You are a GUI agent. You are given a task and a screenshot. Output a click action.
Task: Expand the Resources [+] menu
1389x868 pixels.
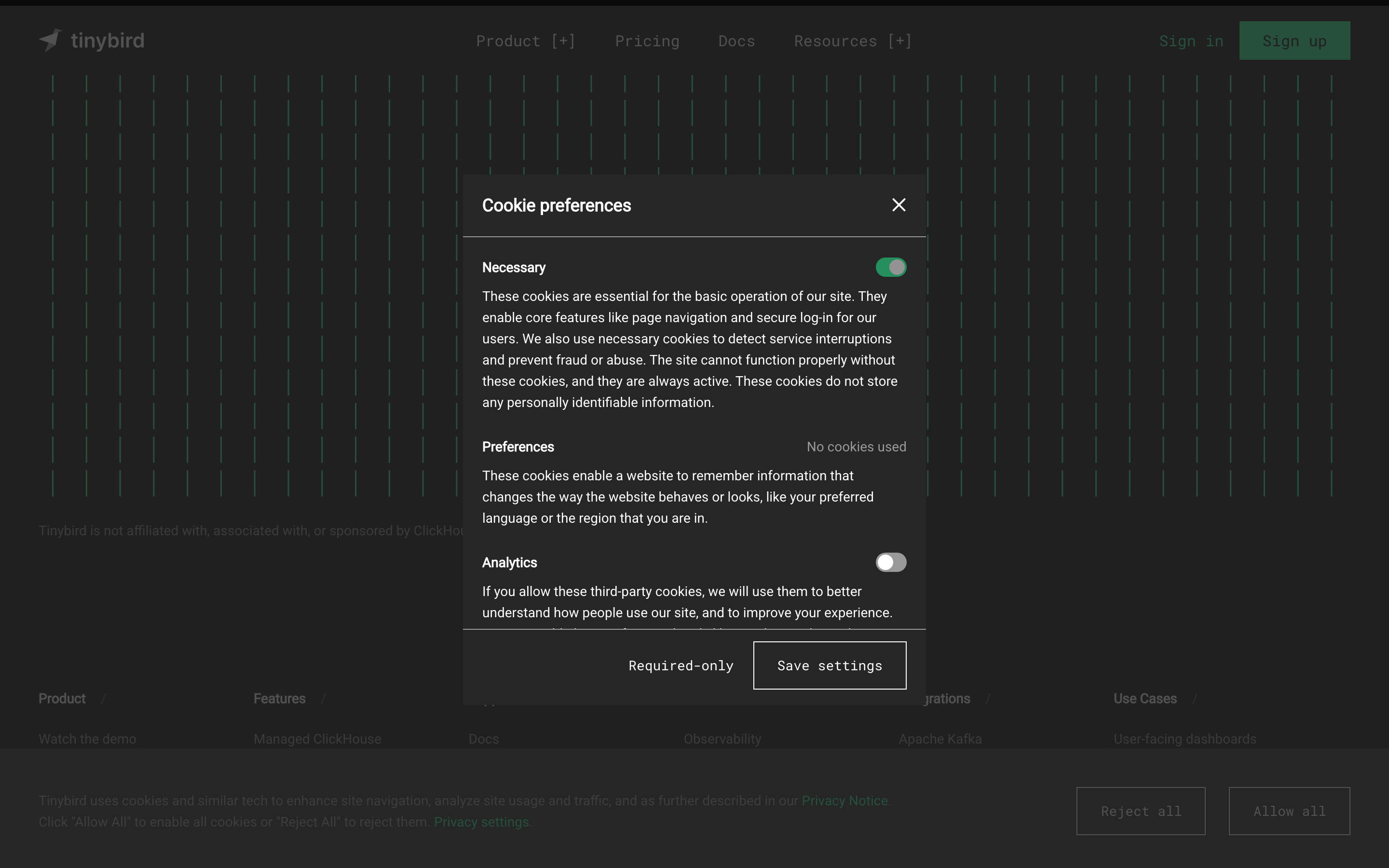coord(853,41)
